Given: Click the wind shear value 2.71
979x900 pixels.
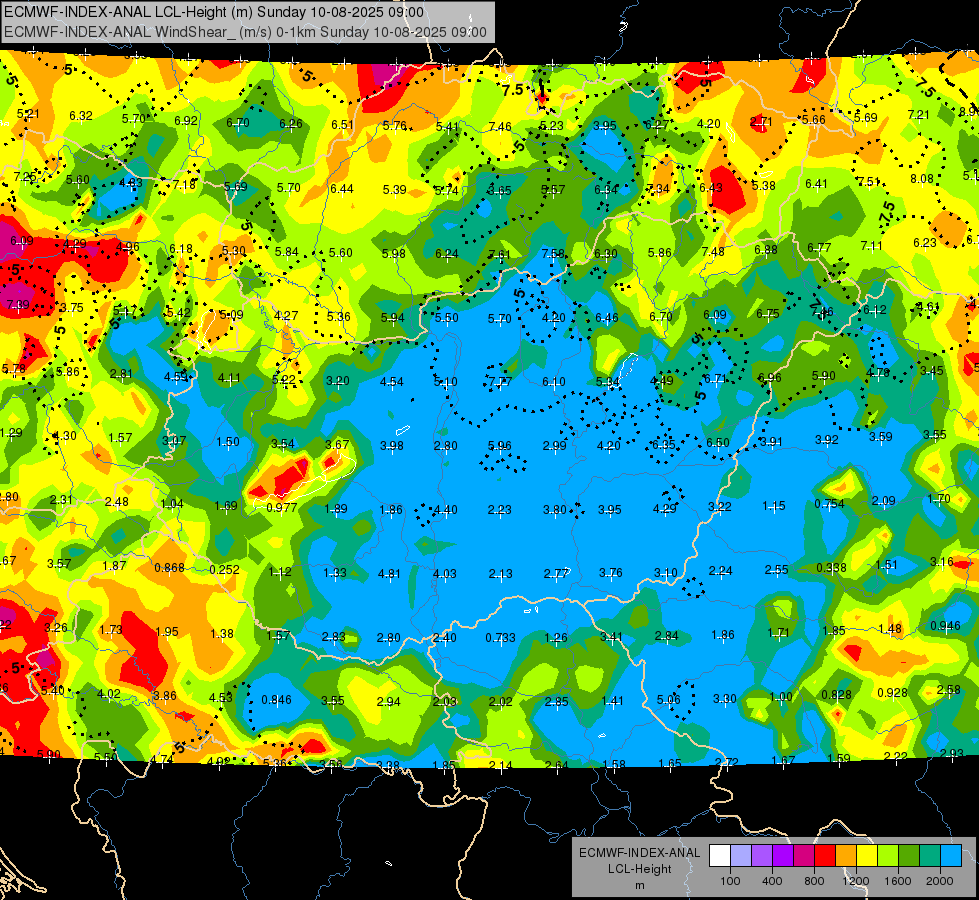Looking at the screenshot, I should point(760,121).
